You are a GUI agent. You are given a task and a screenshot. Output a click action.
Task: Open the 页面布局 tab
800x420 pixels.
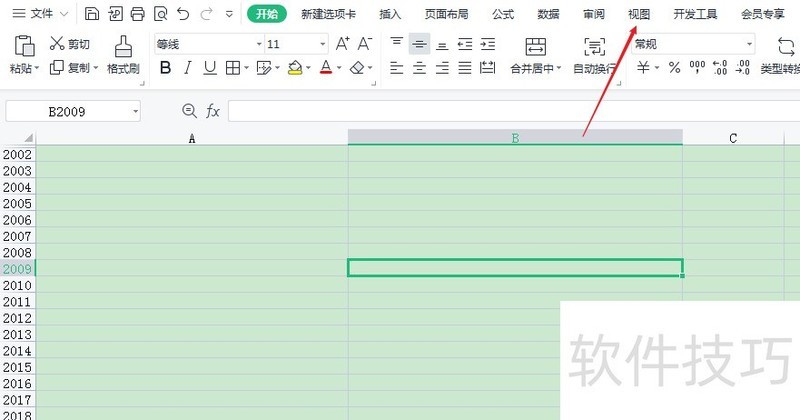[x=446, y=14]
